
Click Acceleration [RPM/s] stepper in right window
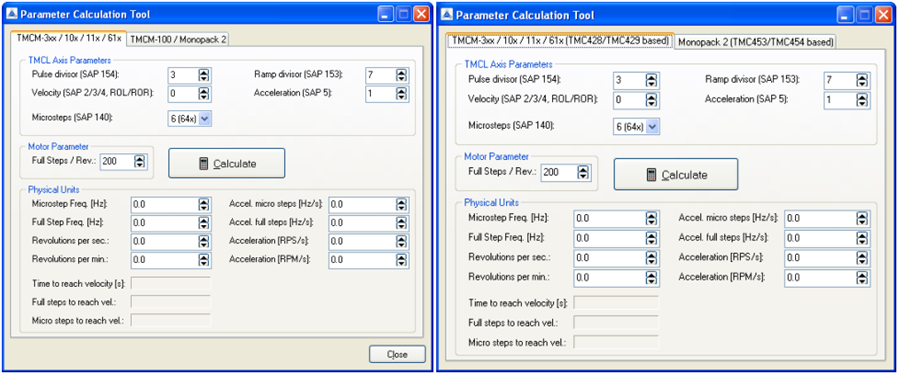point(862,278)
